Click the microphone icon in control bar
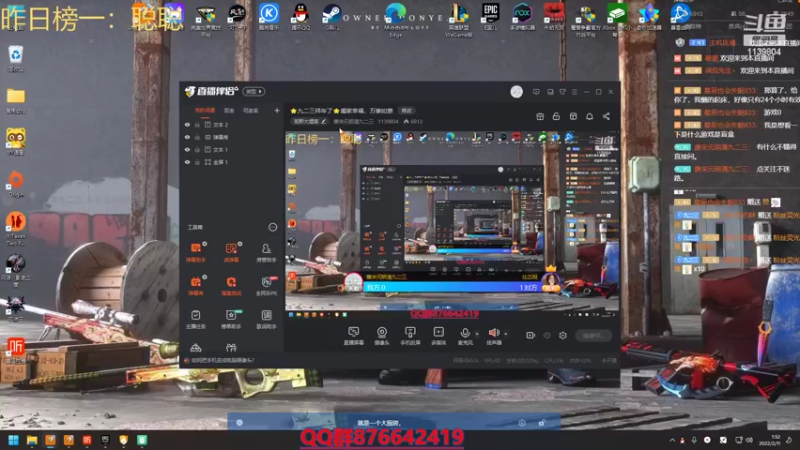800x450 pixels. point(465,333)
